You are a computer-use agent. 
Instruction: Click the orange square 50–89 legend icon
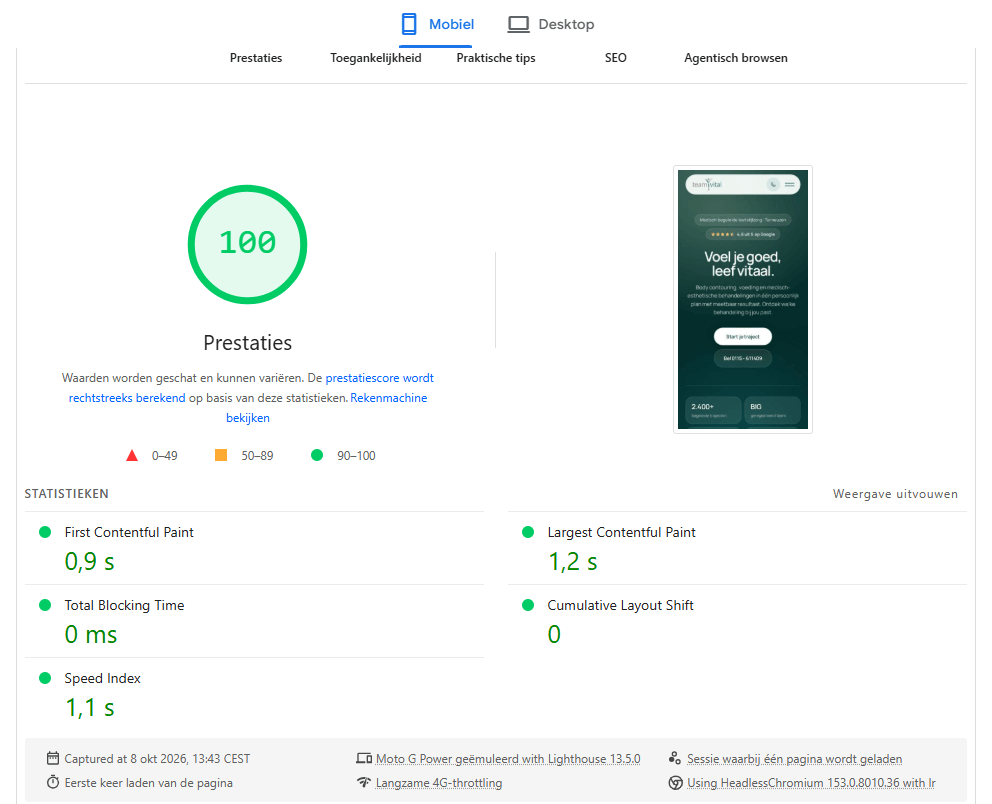221,455
